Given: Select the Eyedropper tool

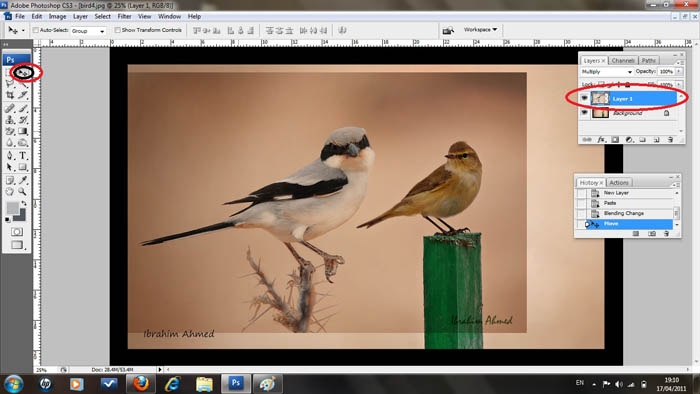Looking at the screenshot, I should click(23, 180).
